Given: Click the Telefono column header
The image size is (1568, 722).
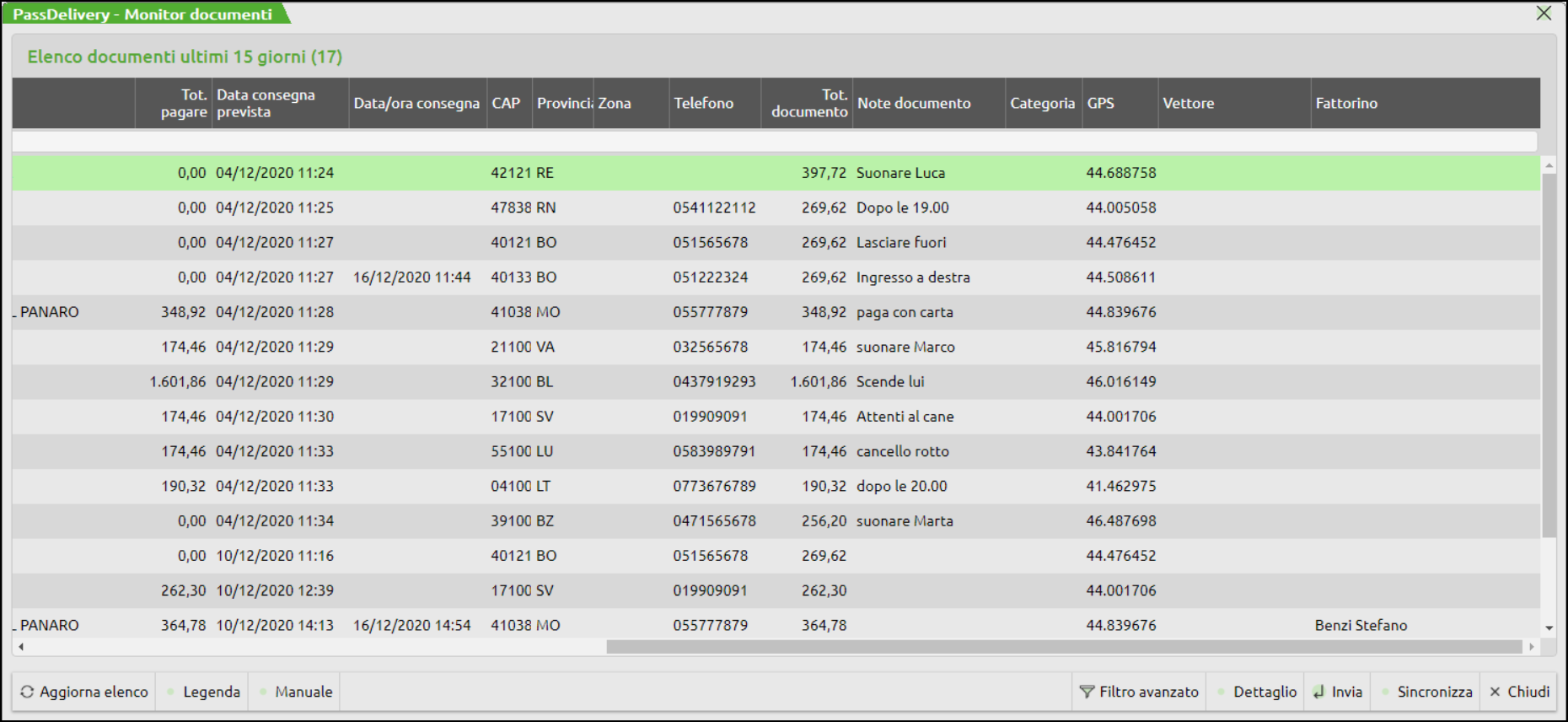Looking at the screenshot, I should (x=704, y=103).
